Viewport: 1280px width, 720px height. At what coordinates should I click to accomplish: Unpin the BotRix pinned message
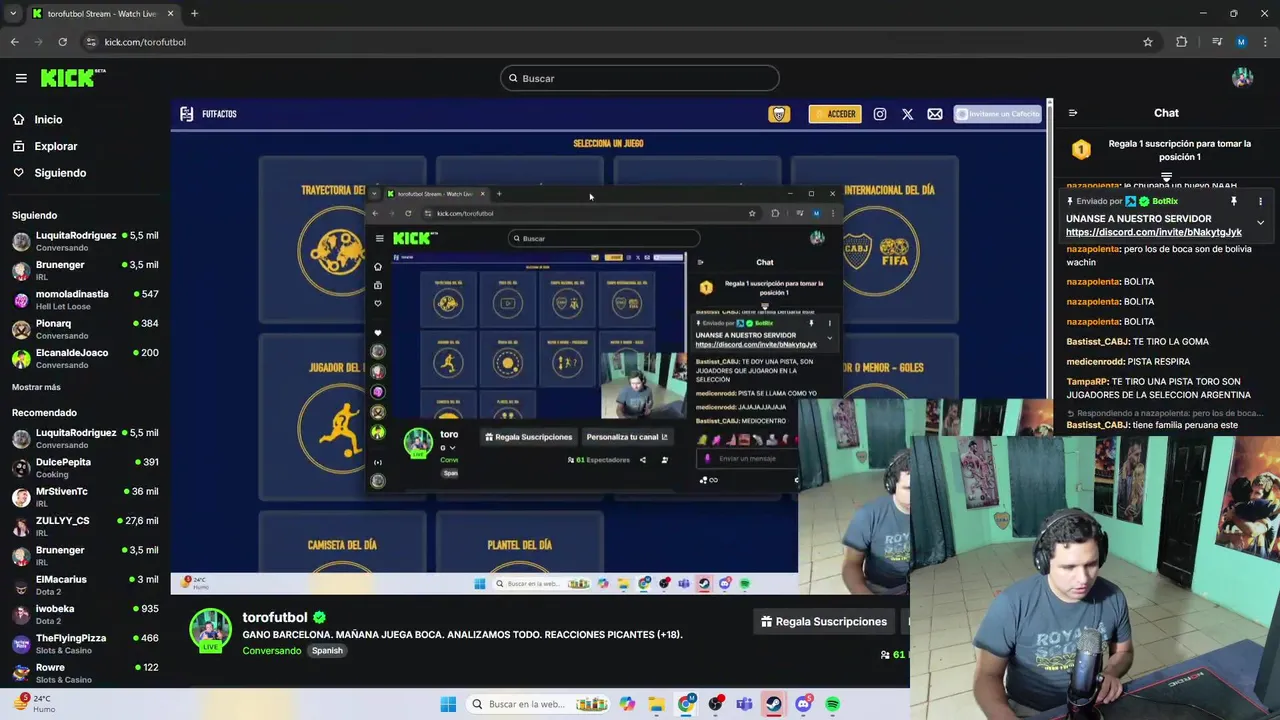pyautogui.click(x=1234, y=201)
